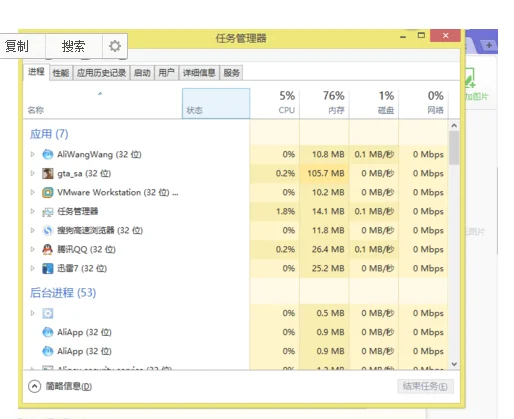The height and width of the screenshot is (419, 514).
Task: Switch to the 服务 tab
Action: [231, 73]
